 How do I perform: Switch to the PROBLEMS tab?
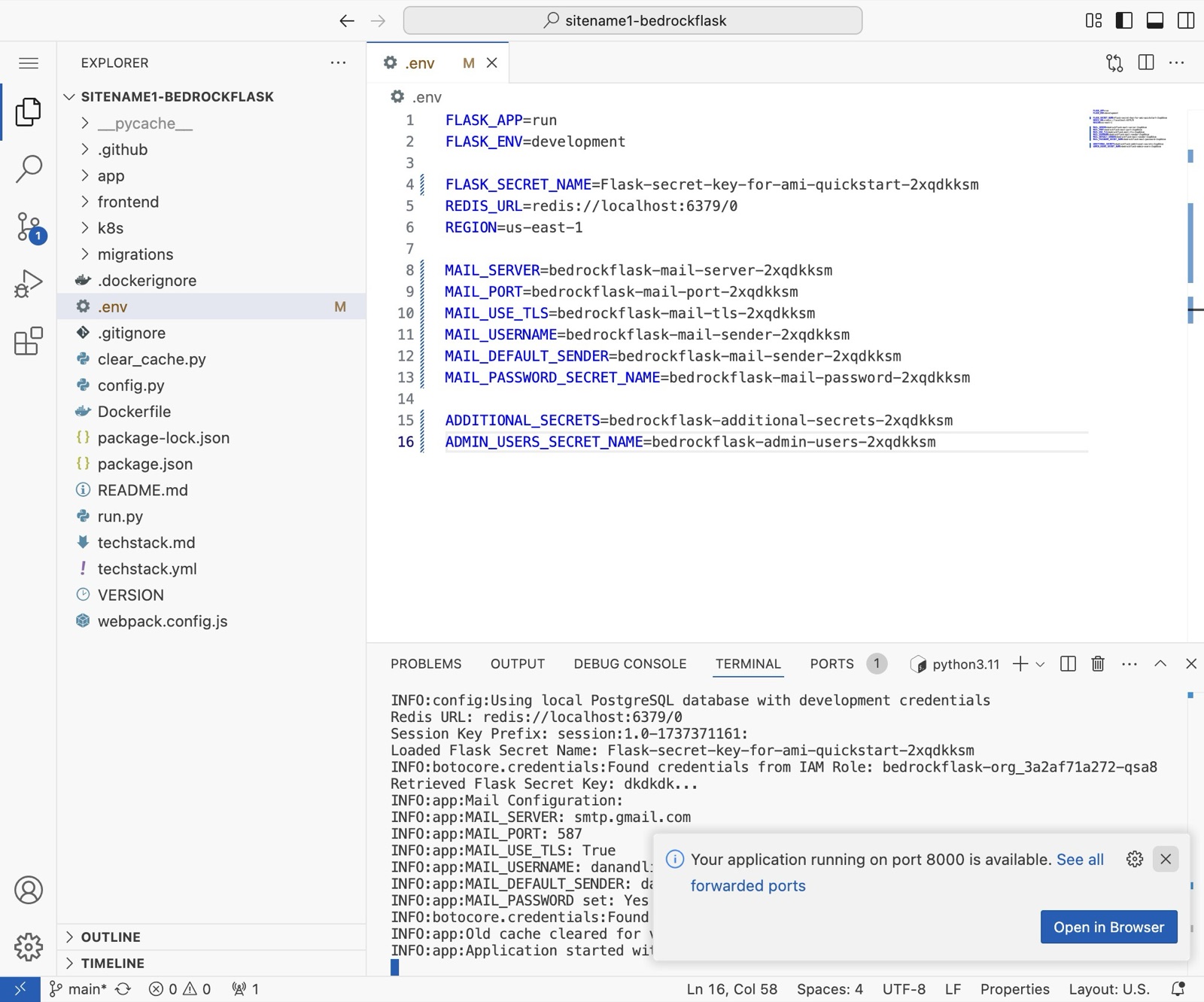tap(426, 664)
